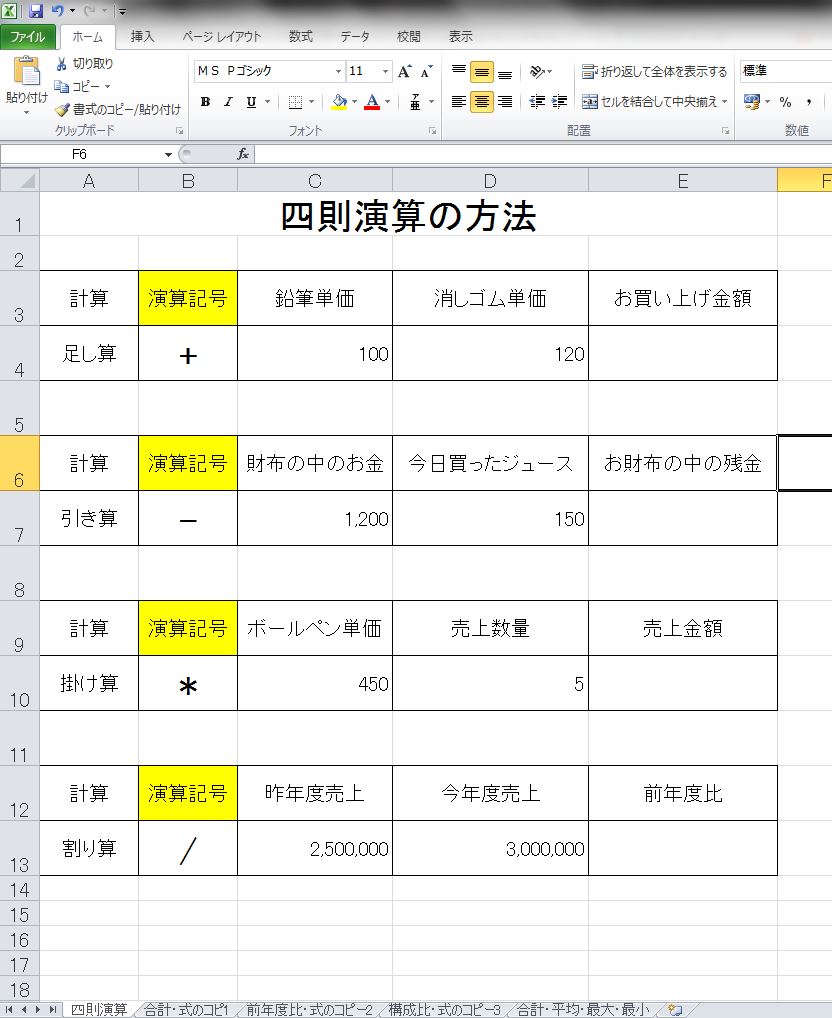Viewport: 832px width, 1018px height.
Task: Toggle Italic formatting
Action: coord(228,102)
